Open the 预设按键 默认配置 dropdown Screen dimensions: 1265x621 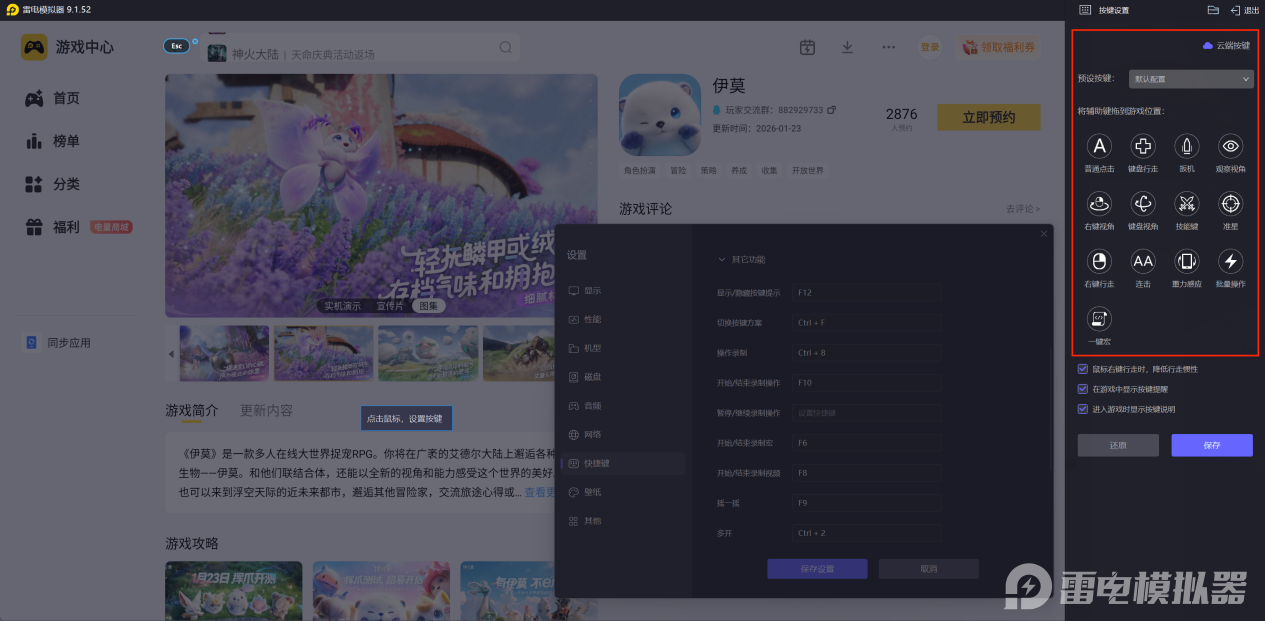(1191, 78)
